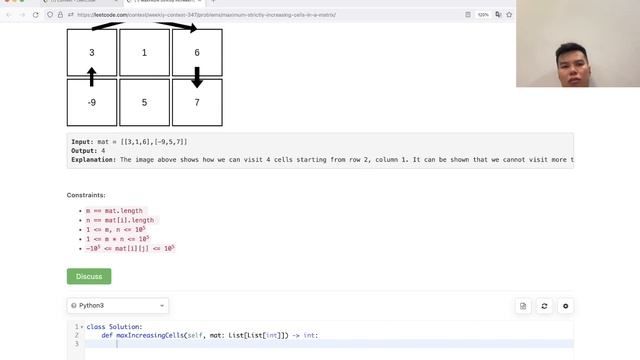Click the maxIncreasingCells function definition line

coord(210,336)
